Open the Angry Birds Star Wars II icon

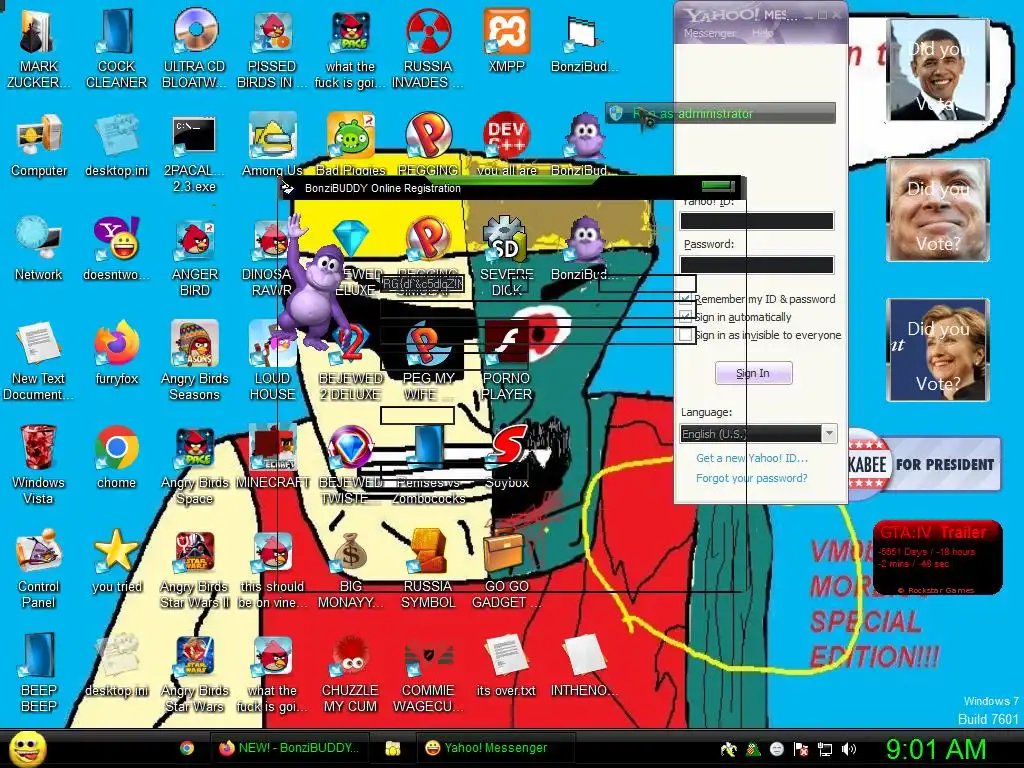tap(195, 570)
